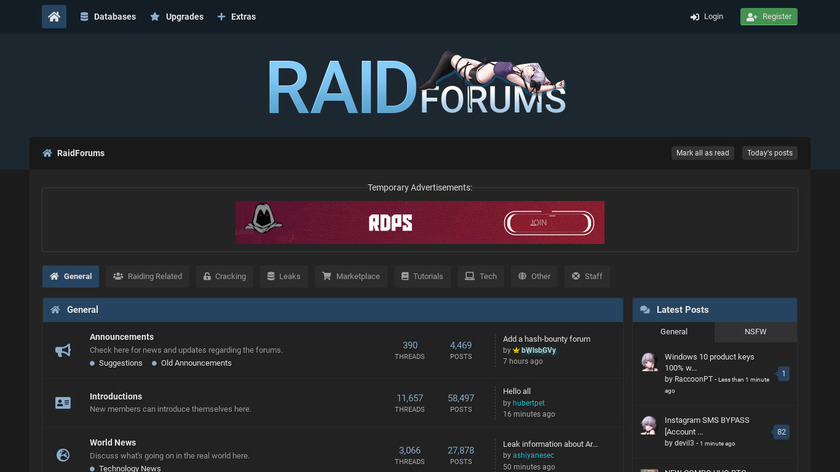Viewport: 840px width, 472px height.
Task: Select the Leaks category tab
Action: [x=283, y=276]
